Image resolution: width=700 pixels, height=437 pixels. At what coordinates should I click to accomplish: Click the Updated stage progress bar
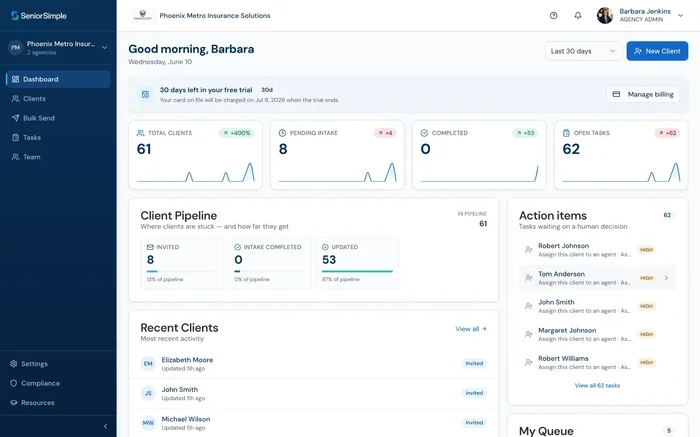357,271
